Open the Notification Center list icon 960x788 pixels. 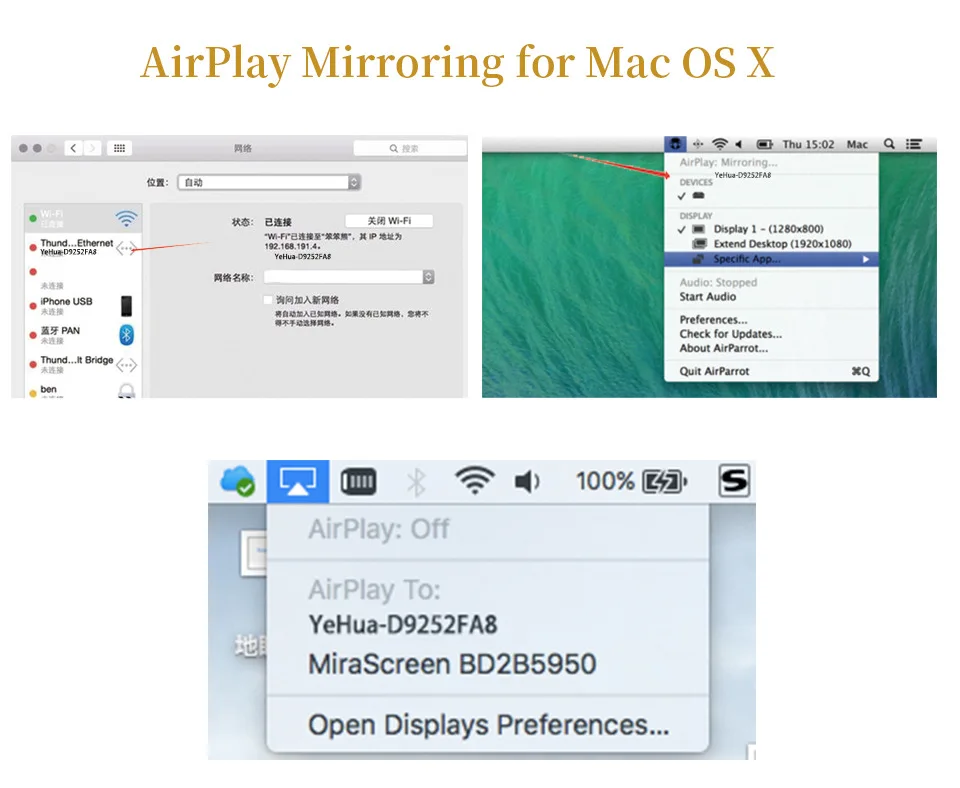pos(913,144)
